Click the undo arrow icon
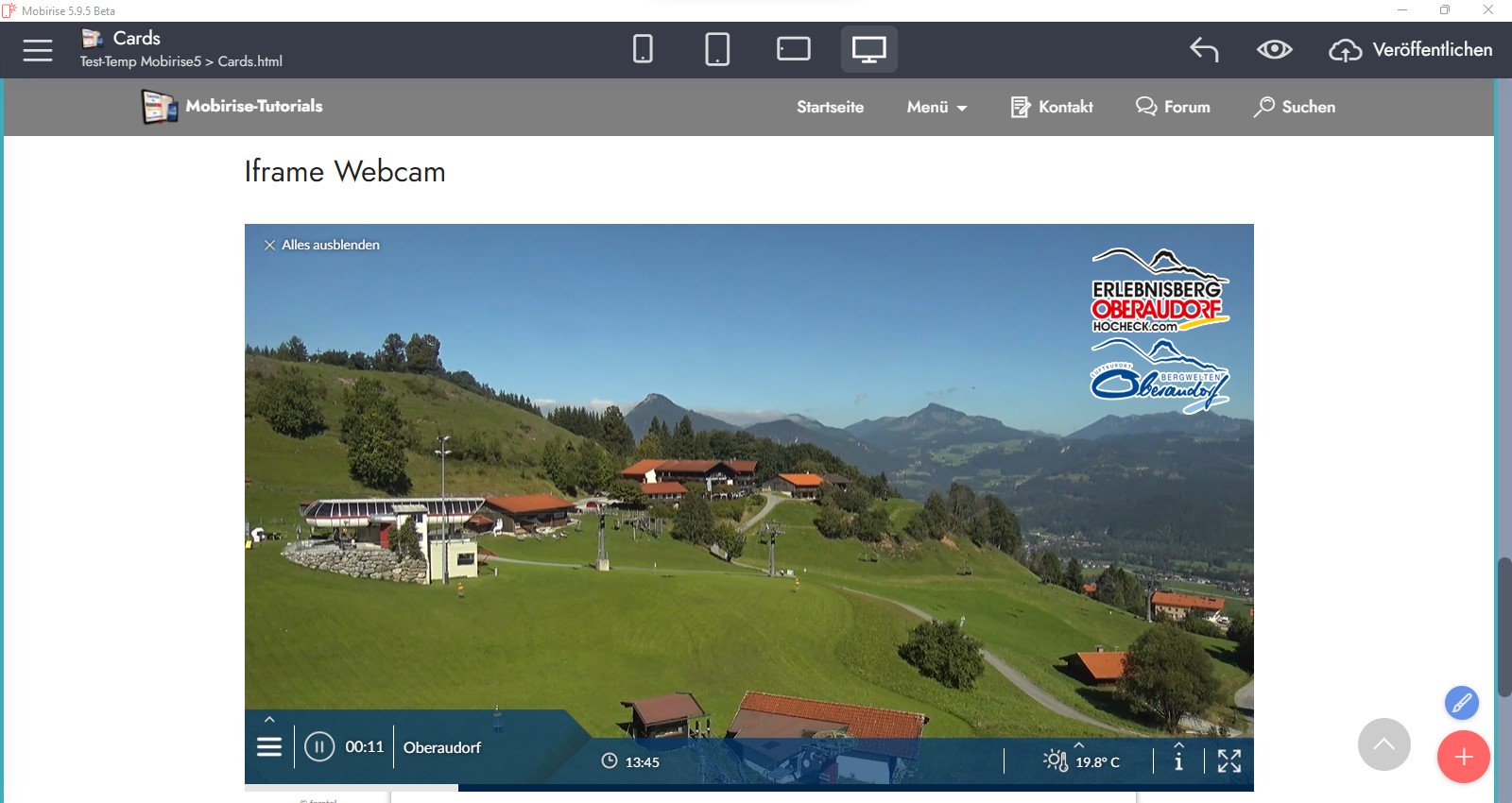 pos(1204,49)
